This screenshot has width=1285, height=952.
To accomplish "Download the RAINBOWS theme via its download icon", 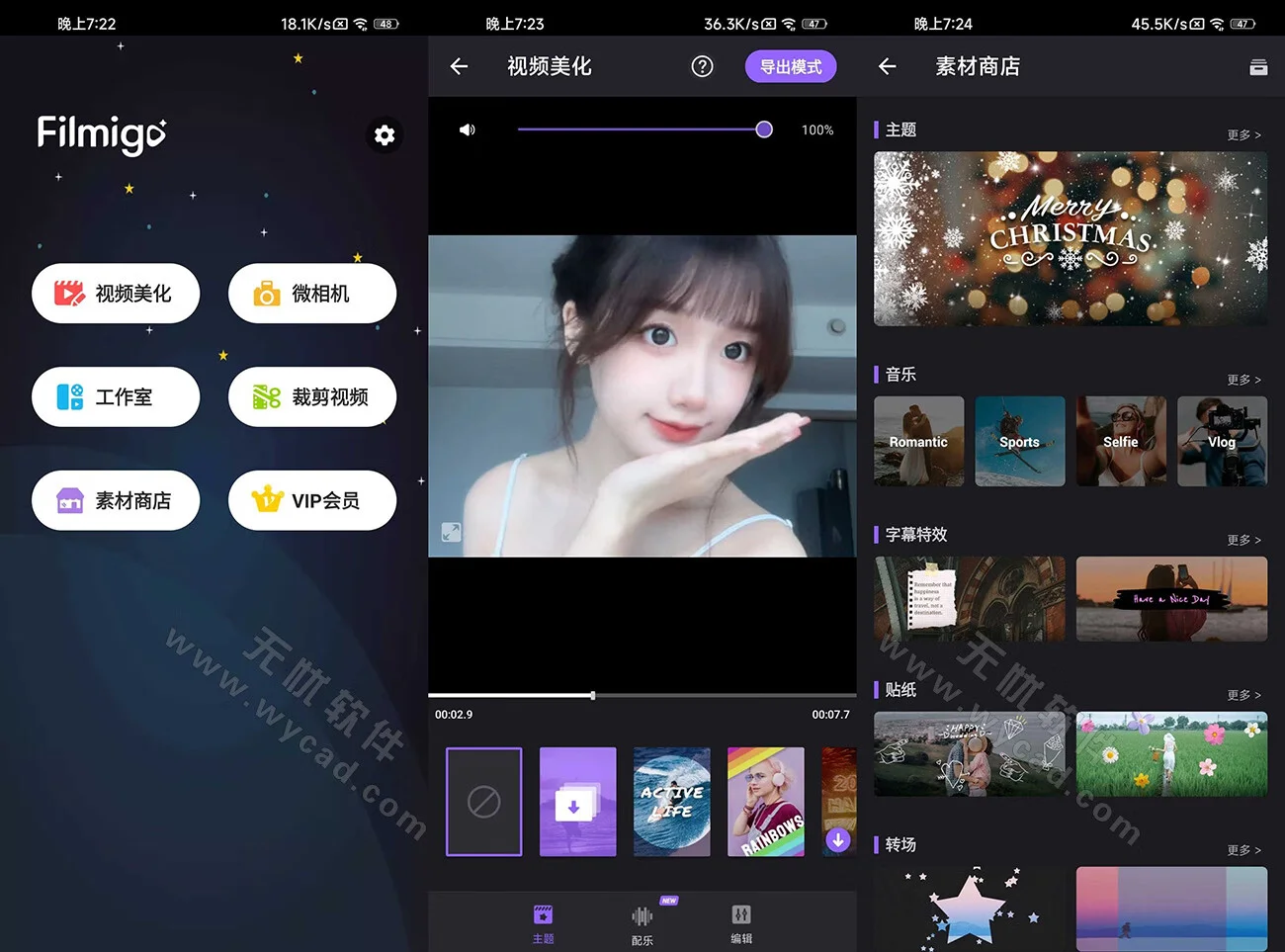I will pos(838,839).
